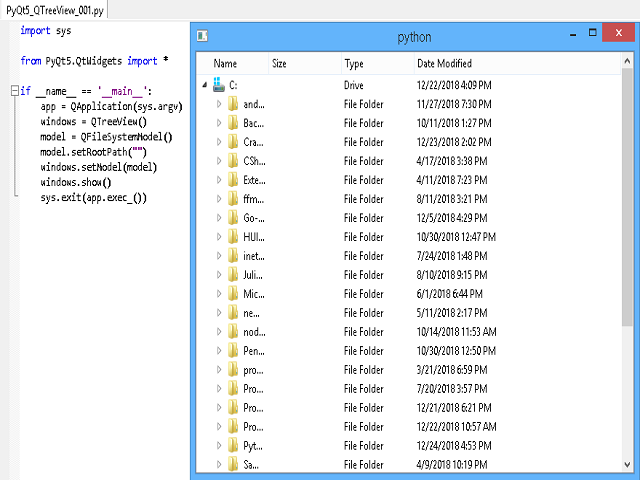Click the python window title bar icon
Image resolution: width=640 pixels, height=480 pixels.
click(202, 36)
